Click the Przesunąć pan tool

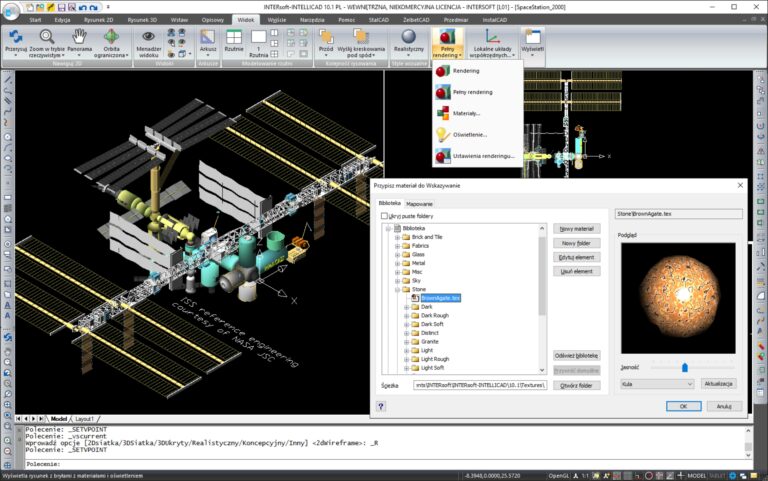(x=15, y=38)
